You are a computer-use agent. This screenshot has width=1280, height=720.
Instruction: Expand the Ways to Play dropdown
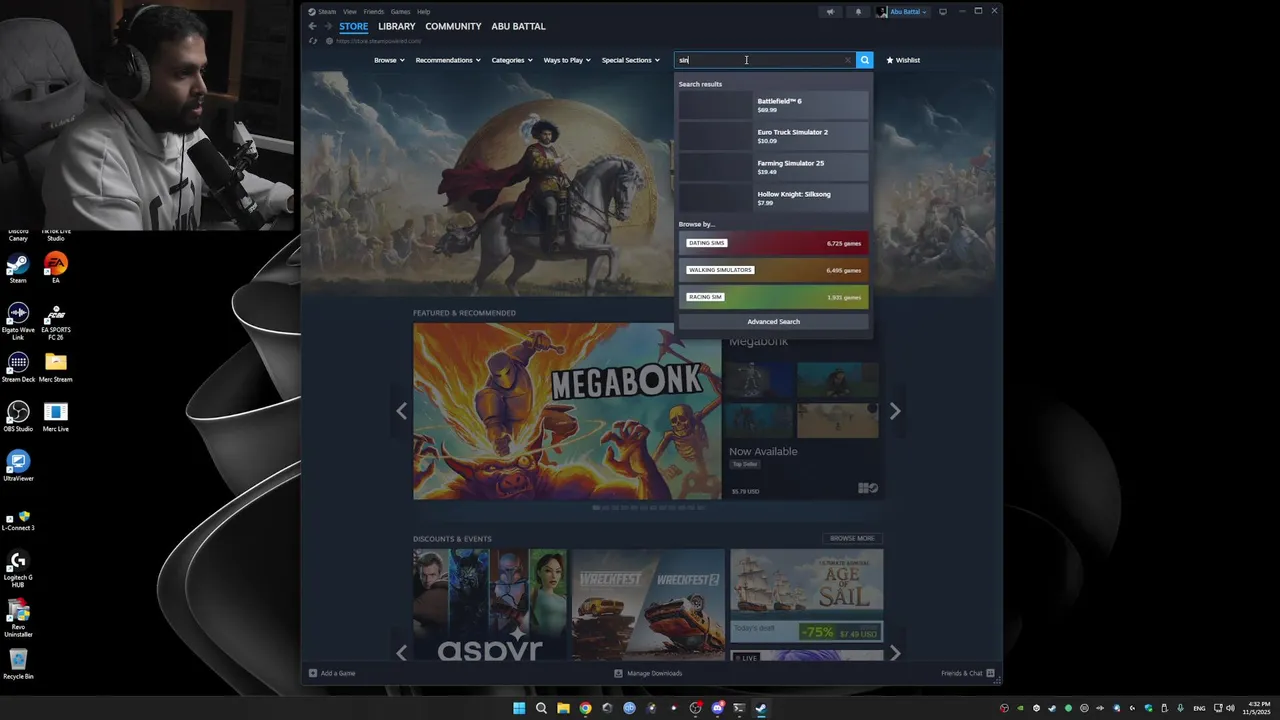point(567,60)
